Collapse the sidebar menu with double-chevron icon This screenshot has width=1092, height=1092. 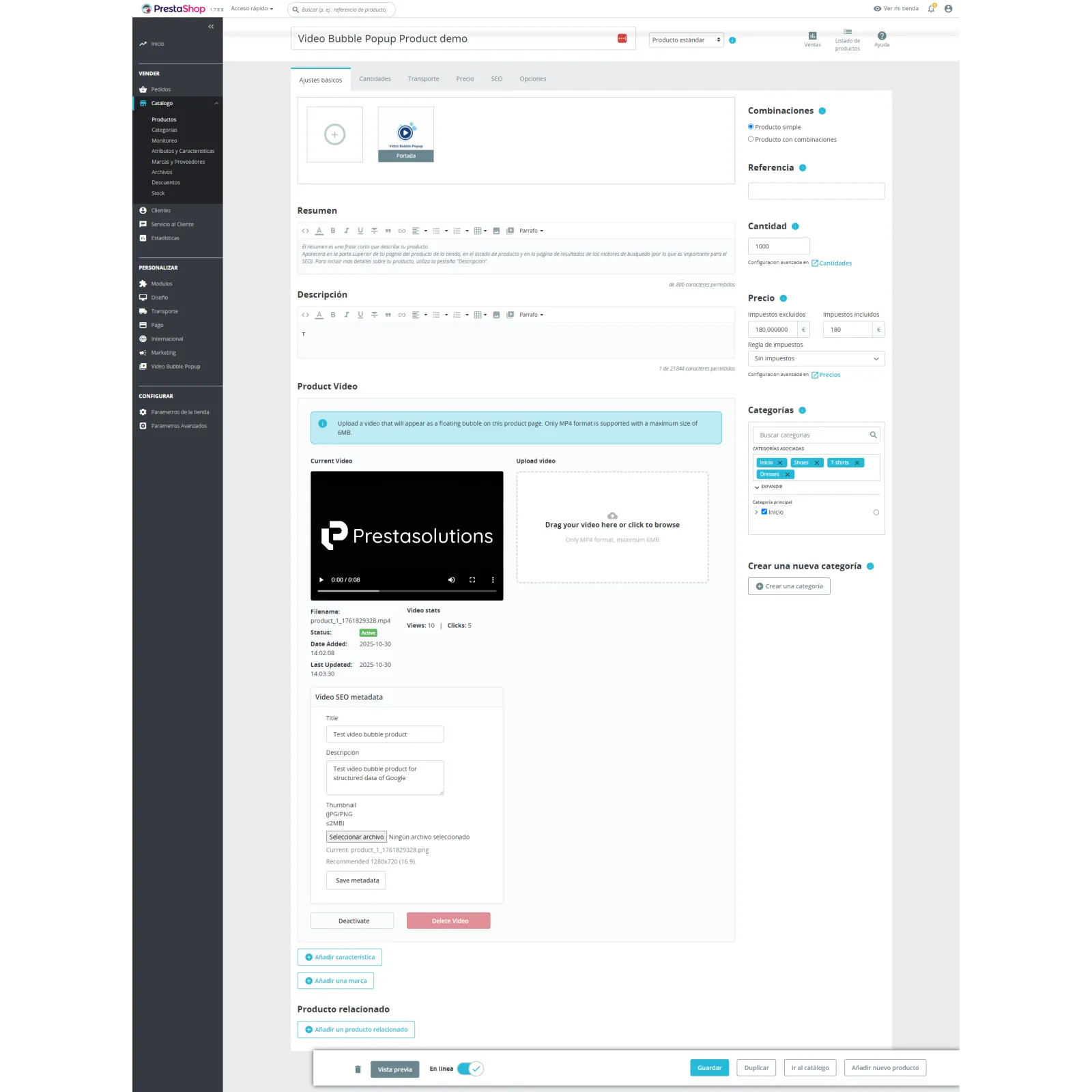pyautogui.click(x=211, y=27)
